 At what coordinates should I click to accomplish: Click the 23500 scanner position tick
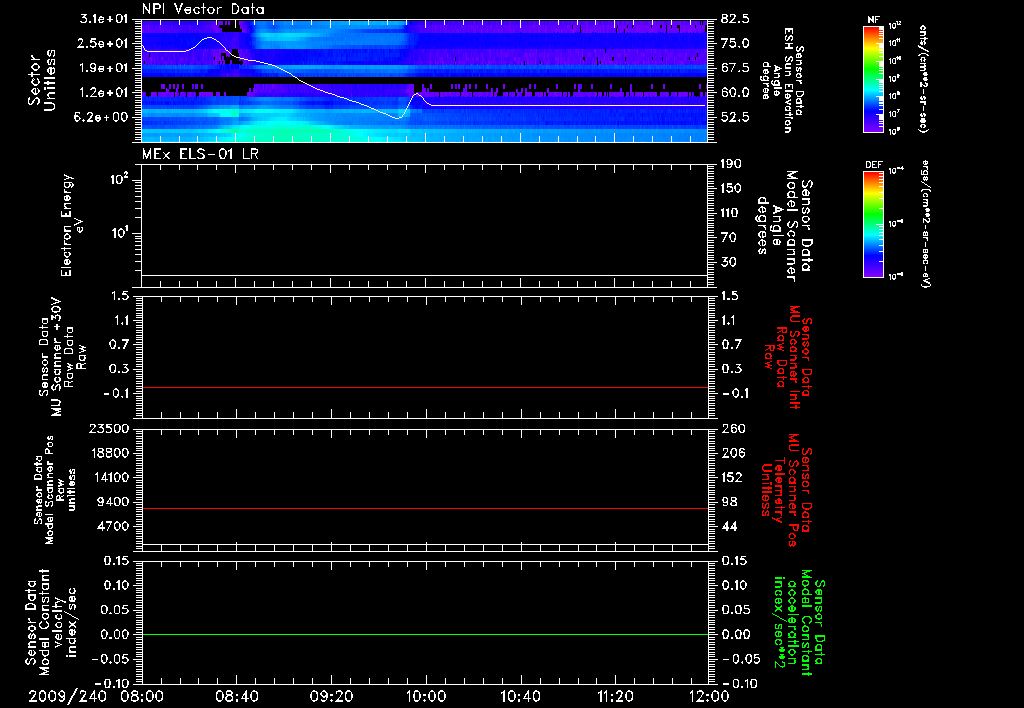coord(109,428)
